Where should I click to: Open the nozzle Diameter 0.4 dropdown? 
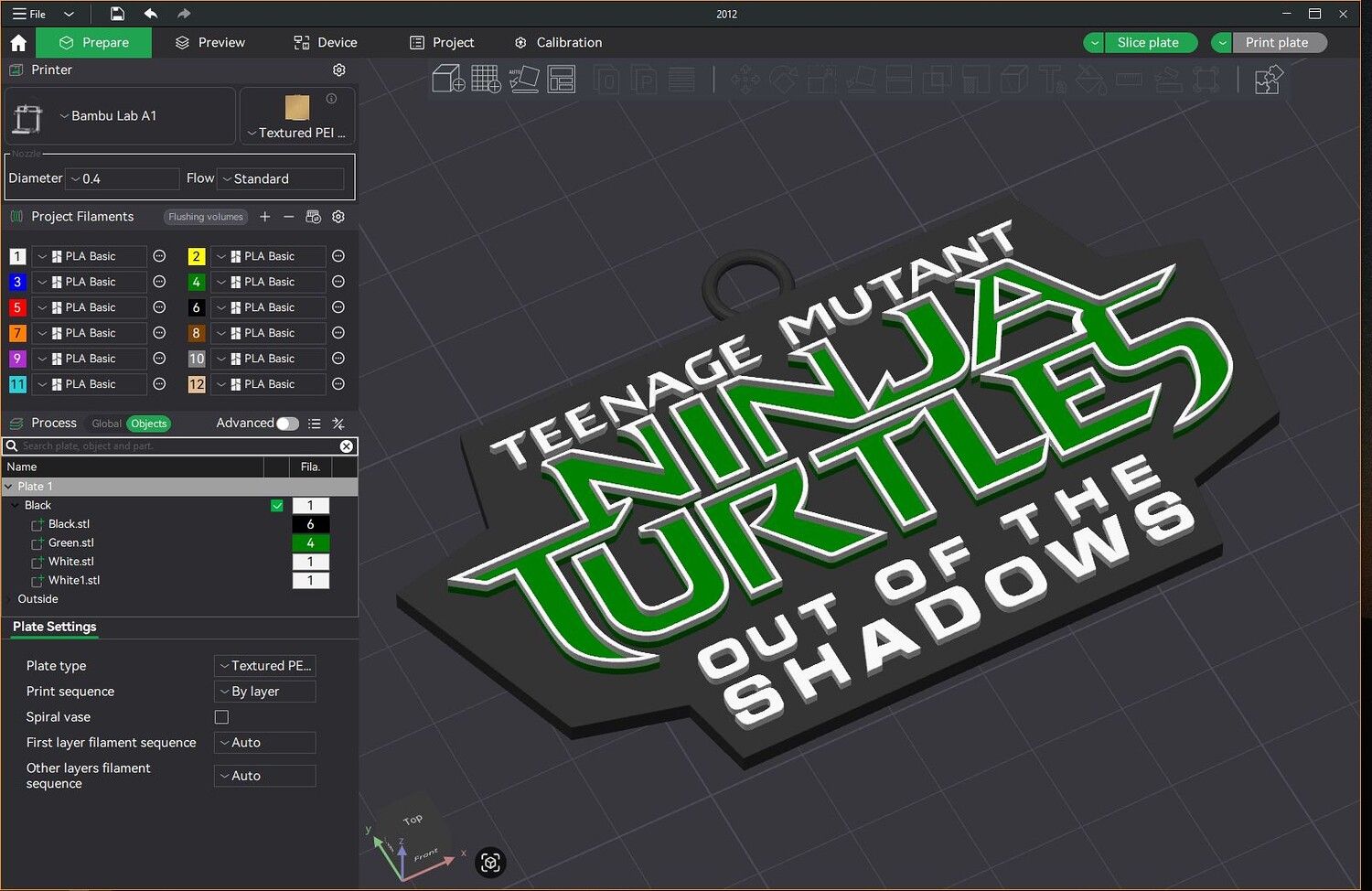[x=123, y=179]
